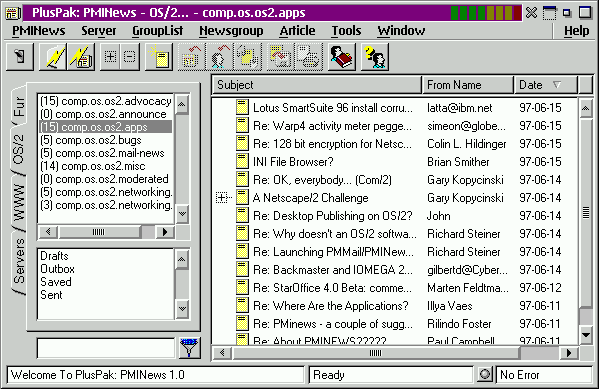599x389 pixels.
Task: Click the folder list down scroll arrow
Action: [182, 309]
